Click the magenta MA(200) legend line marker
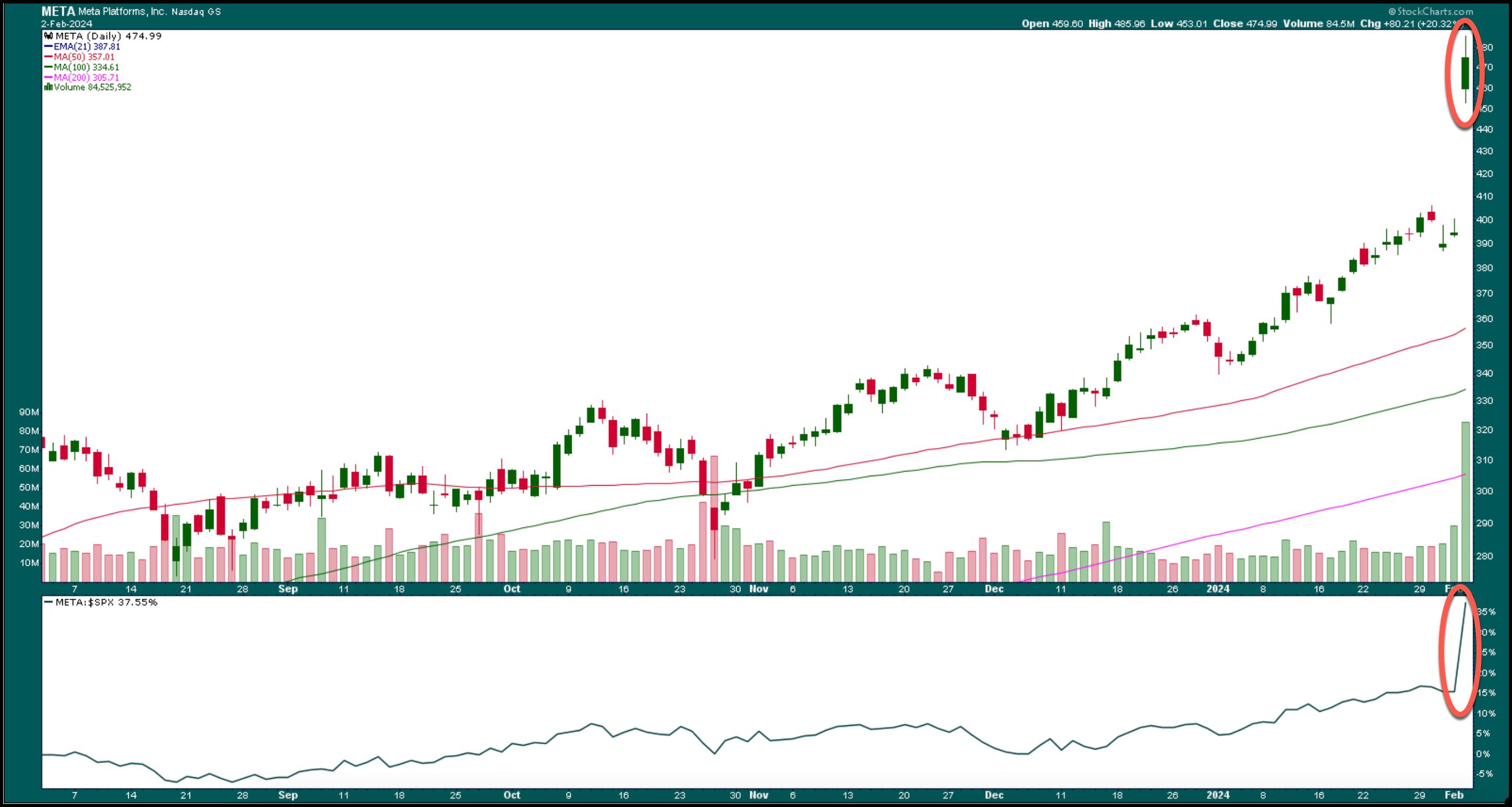Screen dimensions: 1512x807 tap(48, 77)
